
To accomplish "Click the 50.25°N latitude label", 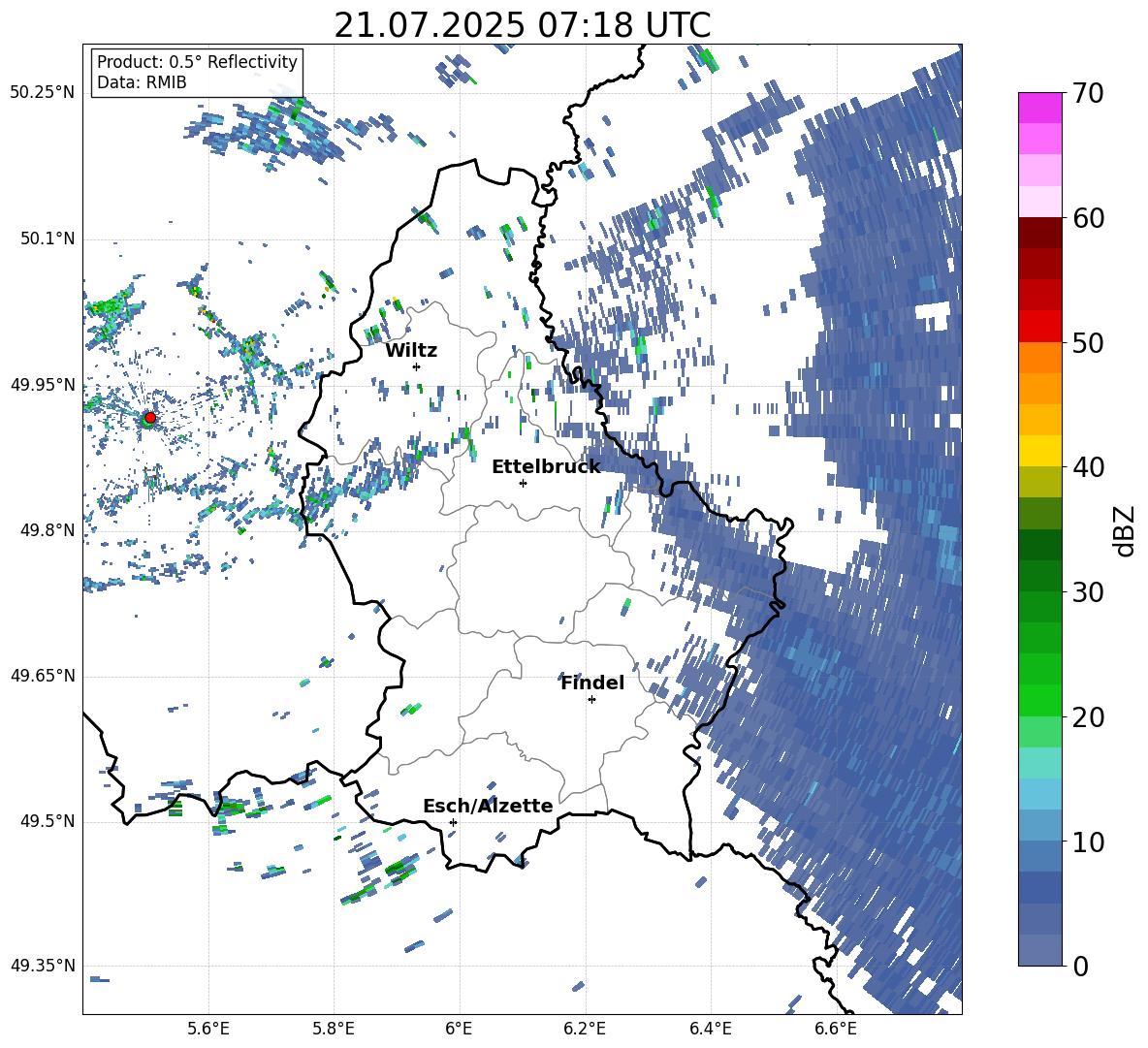I will (43, 93).
